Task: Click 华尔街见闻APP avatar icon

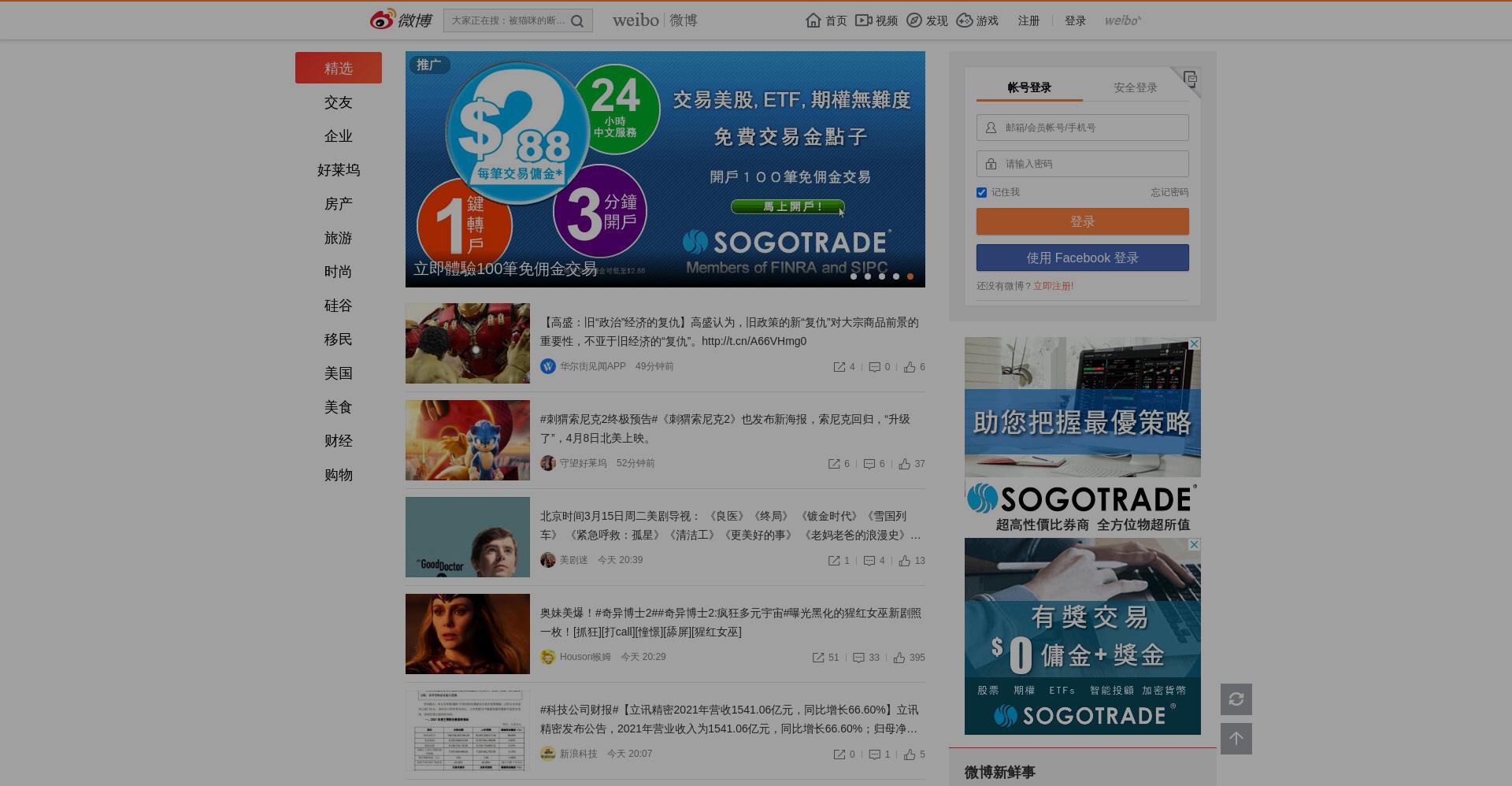Action: click(x=548, y=366)
